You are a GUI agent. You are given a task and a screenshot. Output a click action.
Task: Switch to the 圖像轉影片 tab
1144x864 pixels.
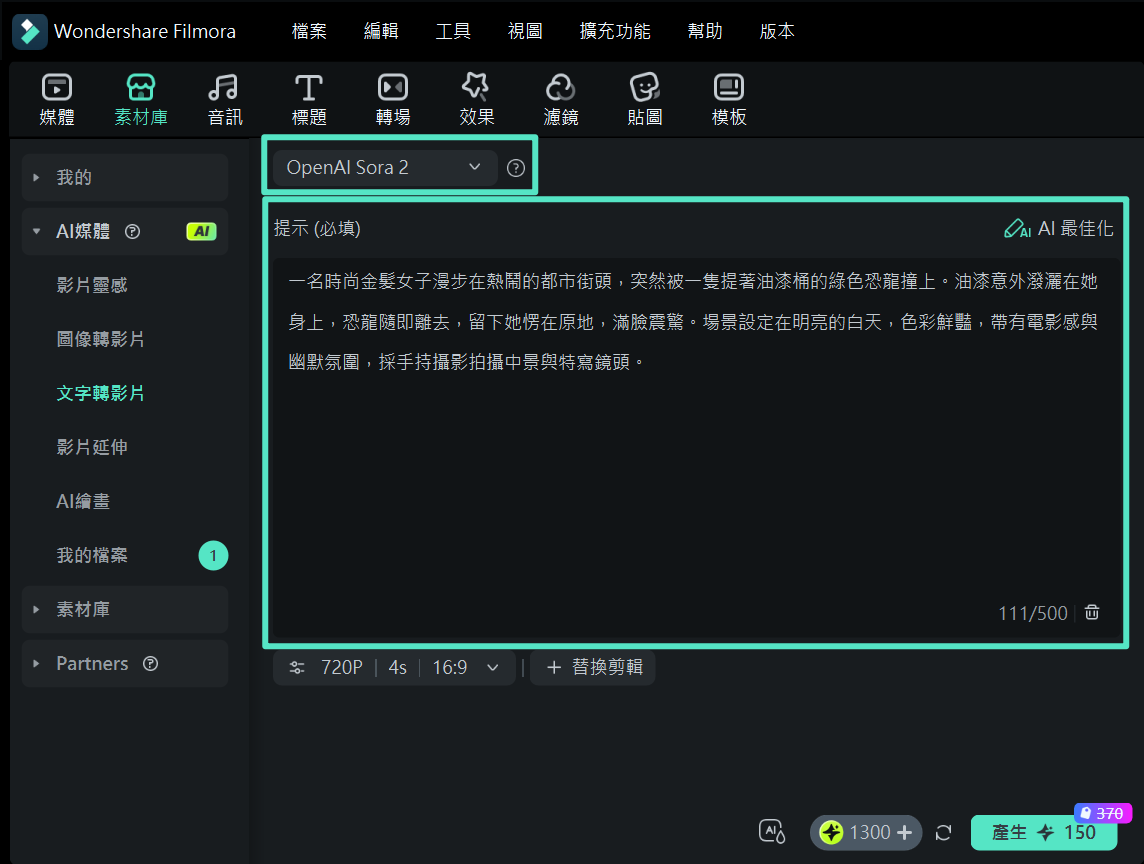(98, 339)
